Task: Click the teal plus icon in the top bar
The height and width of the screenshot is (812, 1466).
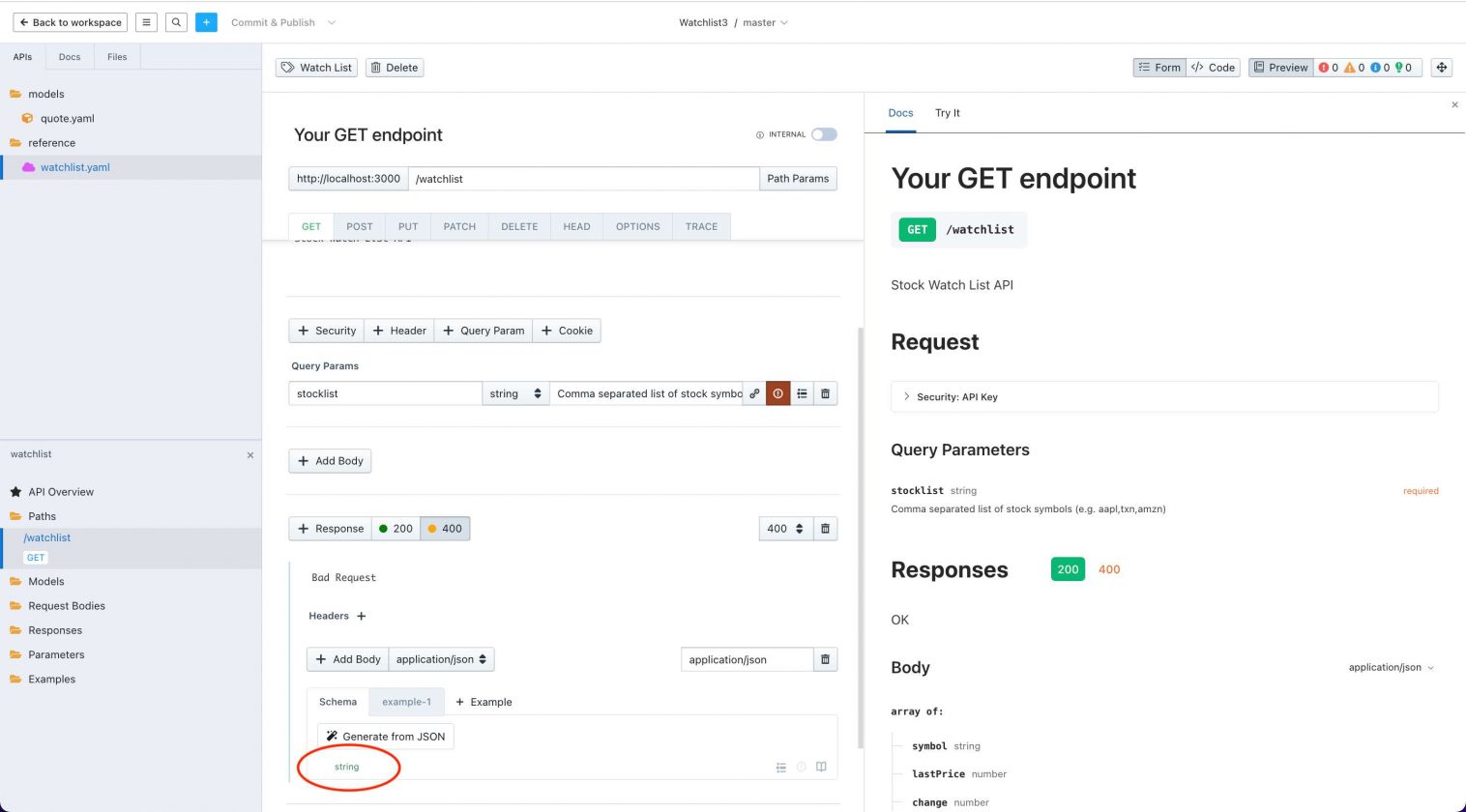Action: [x=205, y=21]
